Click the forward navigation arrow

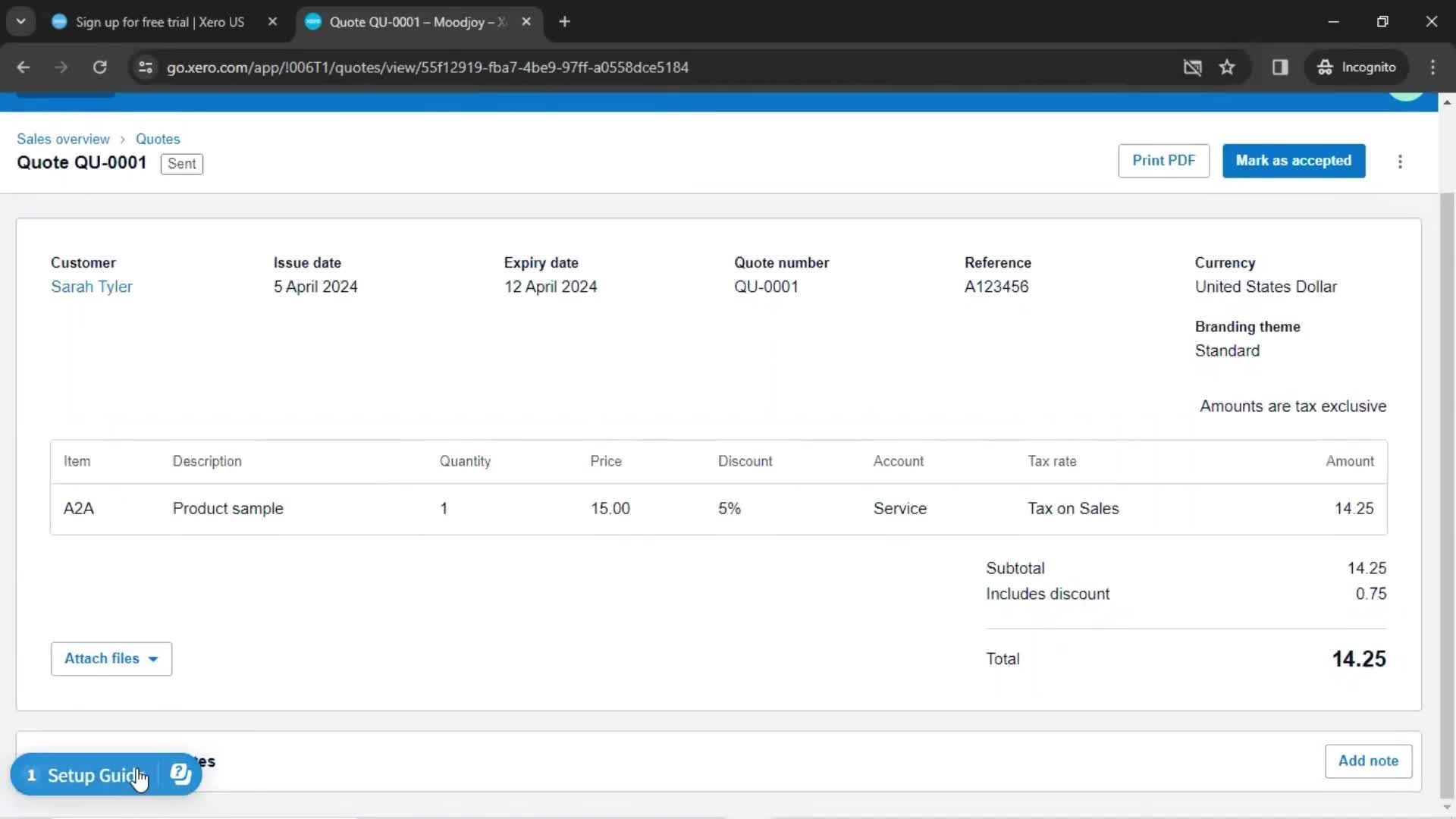[61, 67]
